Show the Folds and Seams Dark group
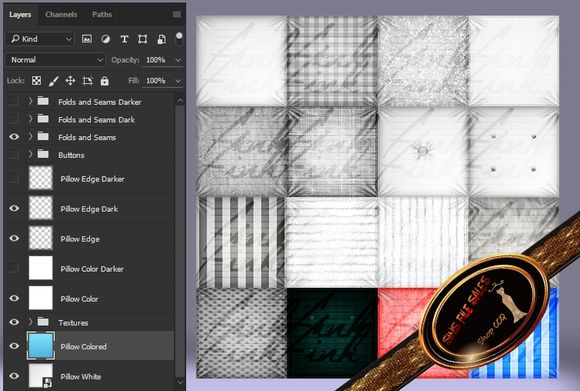Viewport: 580px width, 391px height. point(14,119)
